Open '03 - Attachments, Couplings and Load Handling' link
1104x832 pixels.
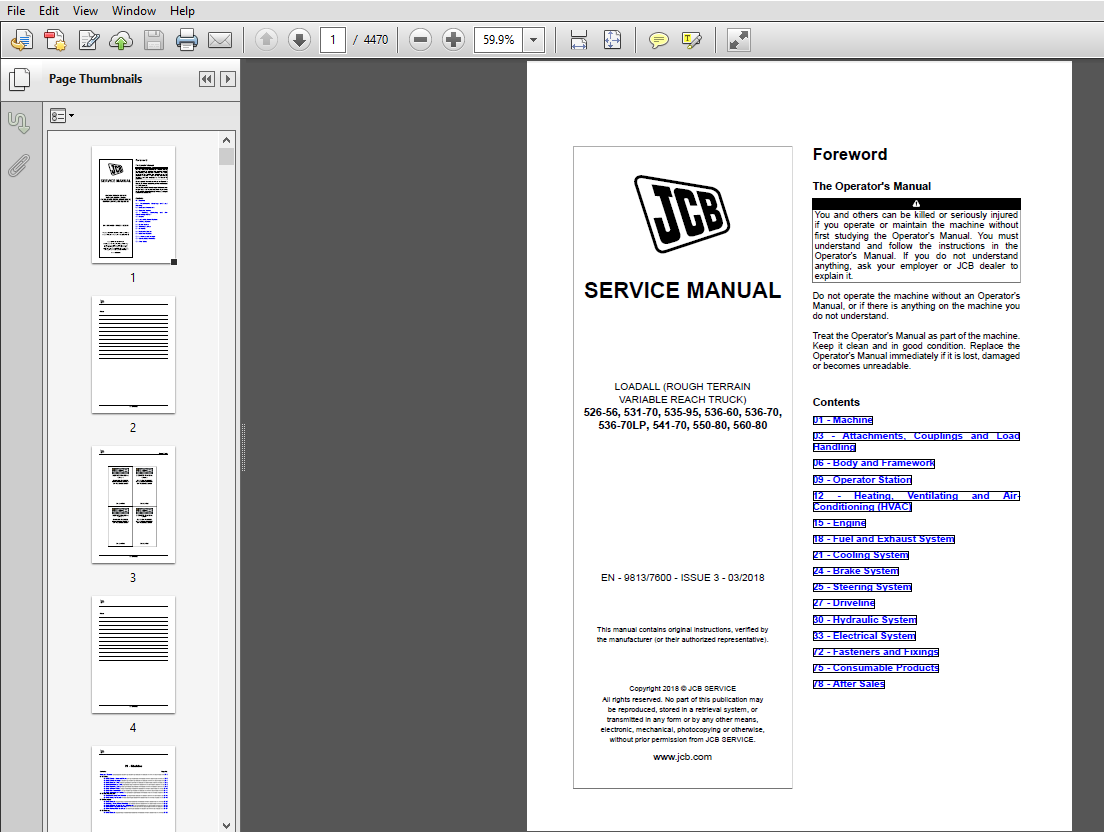tap(916, 441)
